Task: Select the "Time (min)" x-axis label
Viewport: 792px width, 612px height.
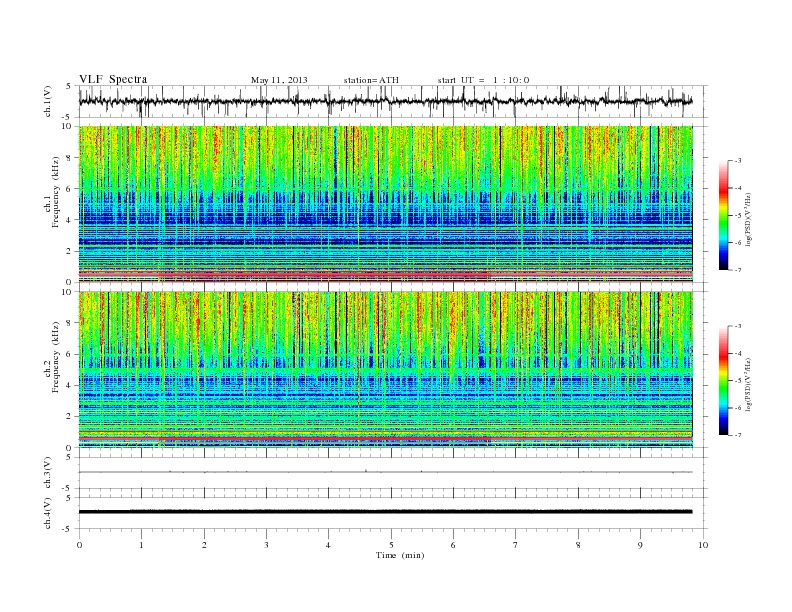Action: 400,555
